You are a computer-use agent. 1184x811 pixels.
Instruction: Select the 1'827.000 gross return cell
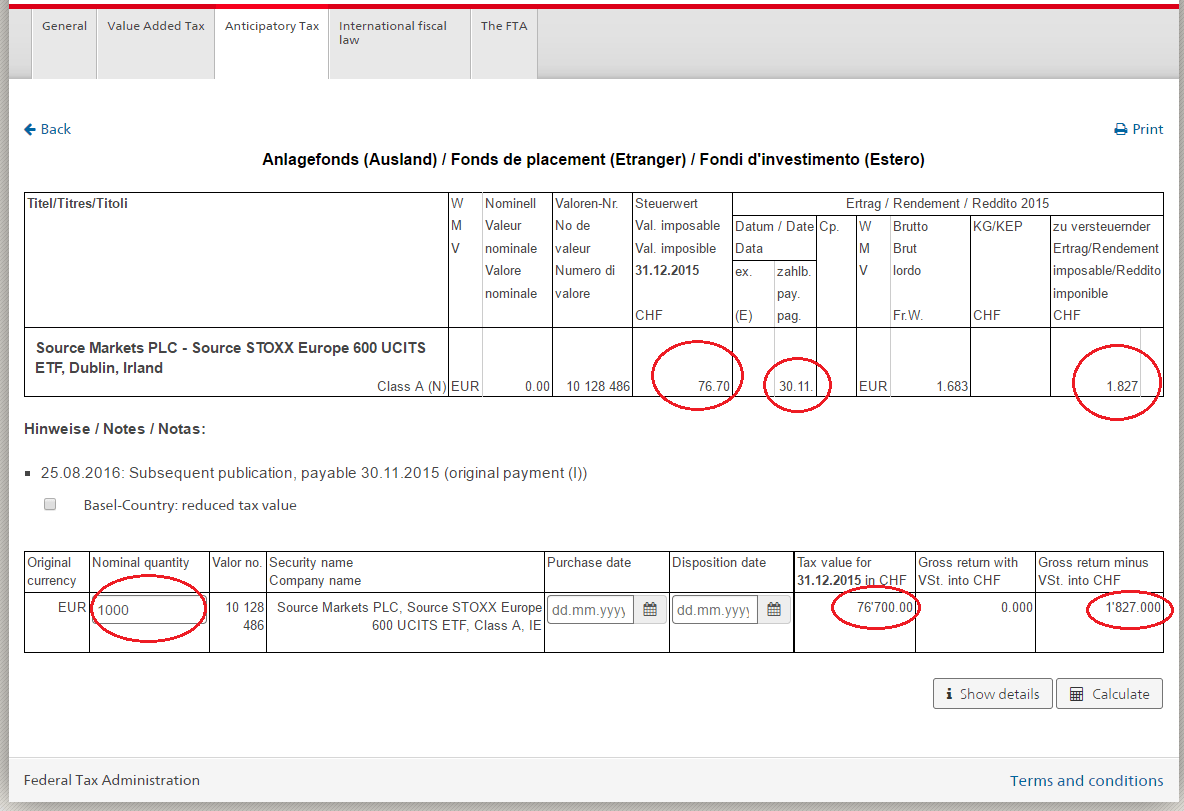pos(1133,607)
